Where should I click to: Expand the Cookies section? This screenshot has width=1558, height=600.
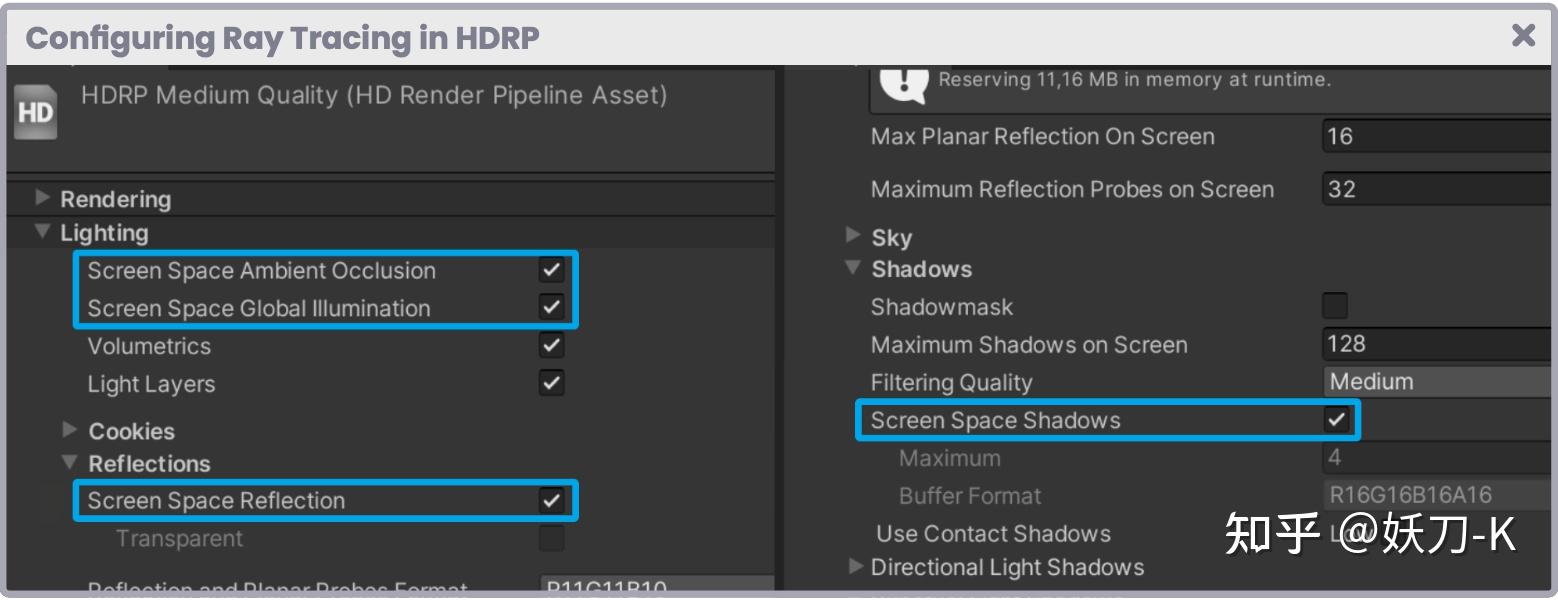[x=71, y=430]
